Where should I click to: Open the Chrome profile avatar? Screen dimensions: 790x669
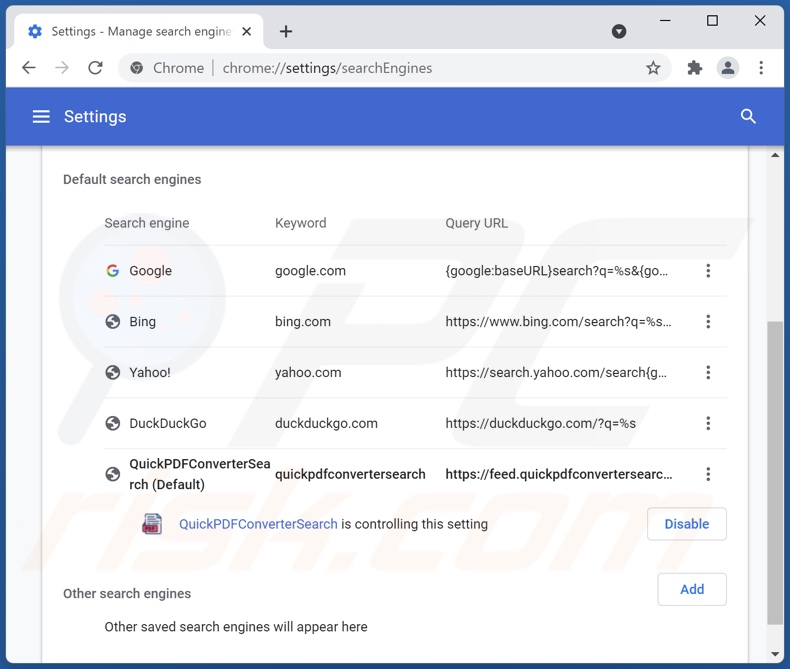[728, 68]
